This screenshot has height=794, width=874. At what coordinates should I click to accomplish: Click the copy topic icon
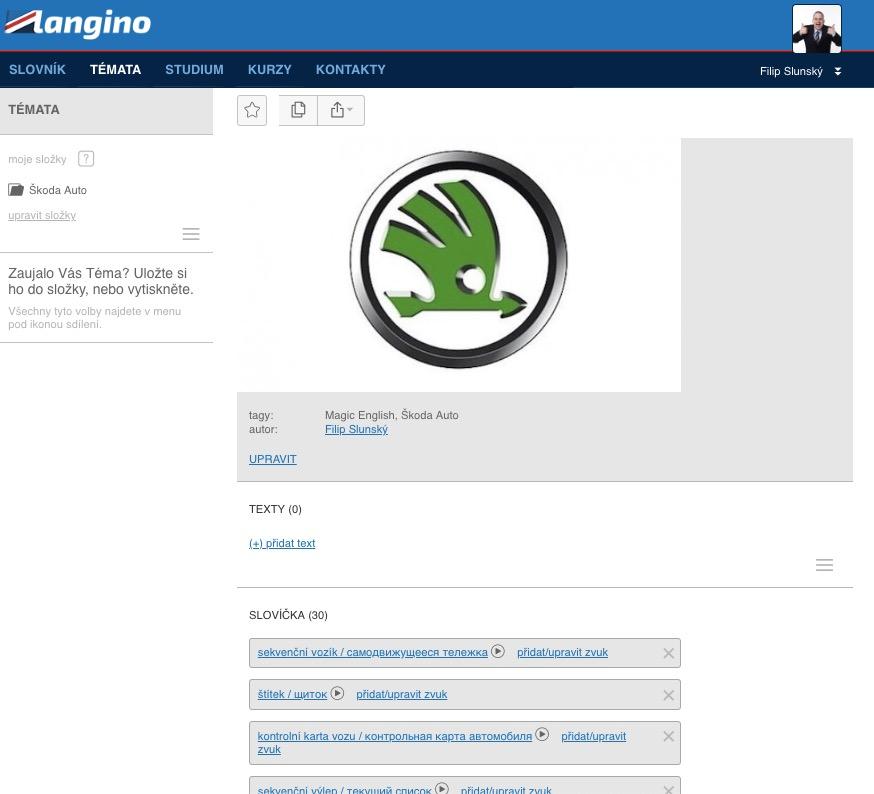298,110
